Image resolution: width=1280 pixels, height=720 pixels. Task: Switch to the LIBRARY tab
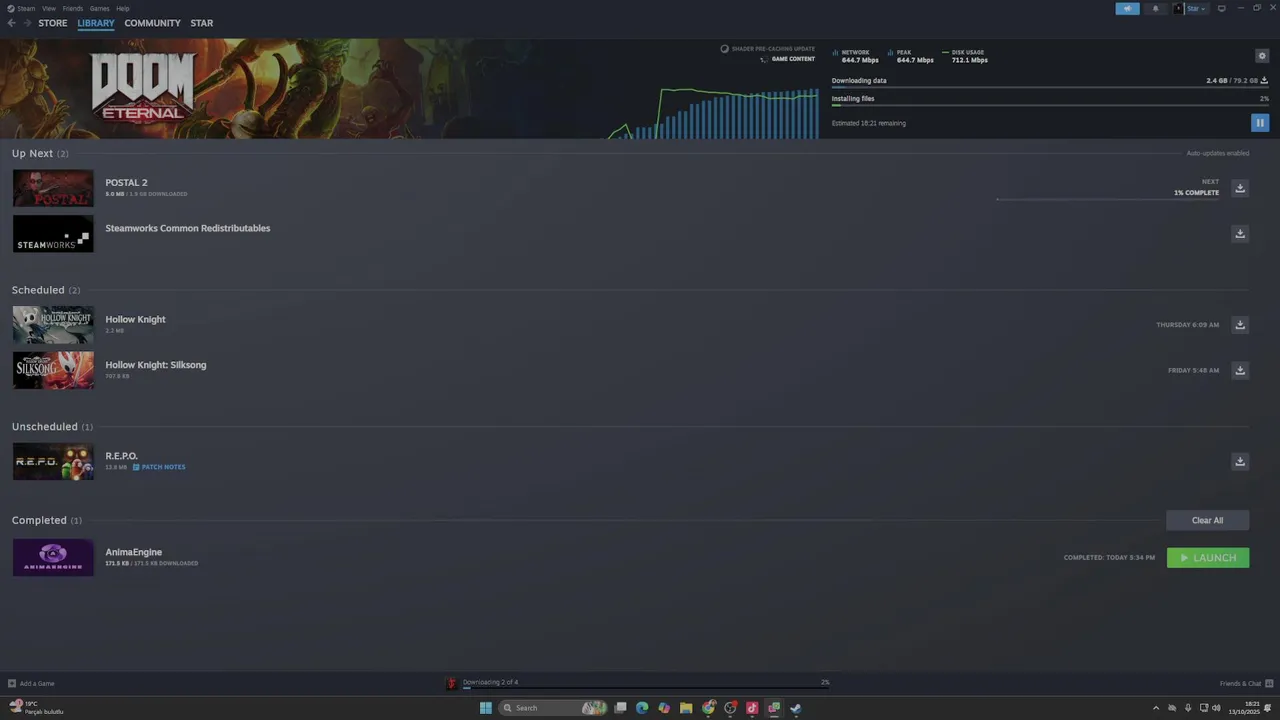(96, 23)
